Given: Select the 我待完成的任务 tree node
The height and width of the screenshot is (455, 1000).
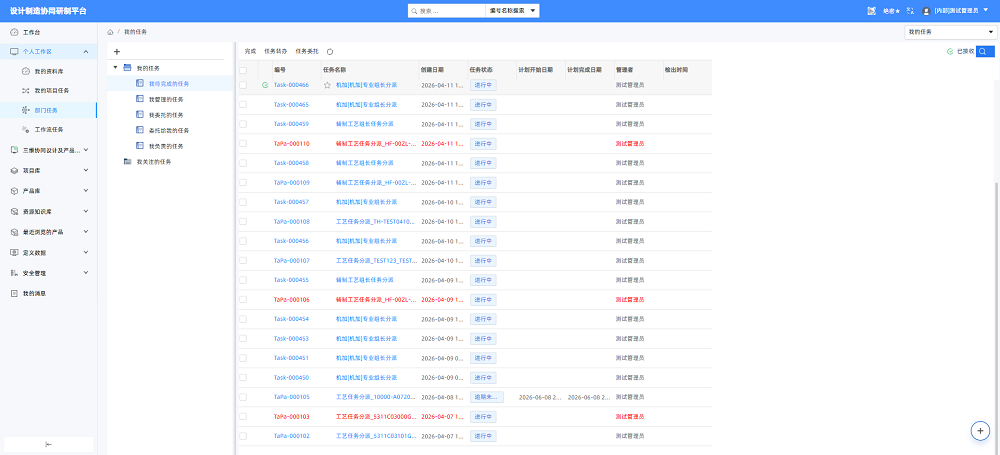Looking at the screenshot, I should click(170, 83).
